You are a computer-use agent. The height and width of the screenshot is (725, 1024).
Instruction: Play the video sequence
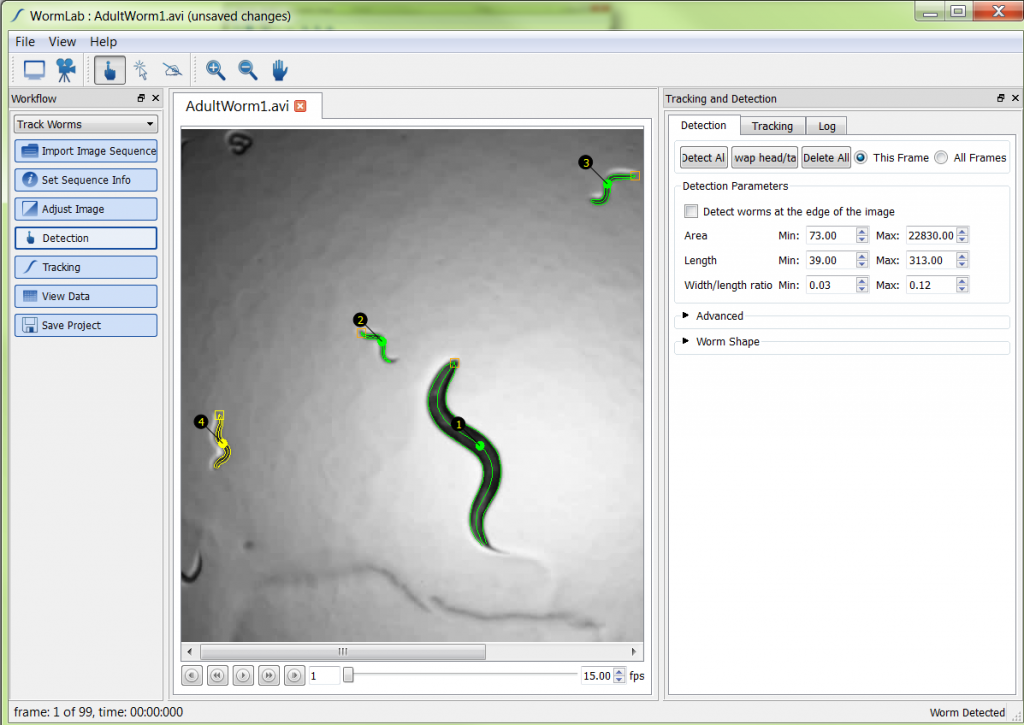coord(243,675)
